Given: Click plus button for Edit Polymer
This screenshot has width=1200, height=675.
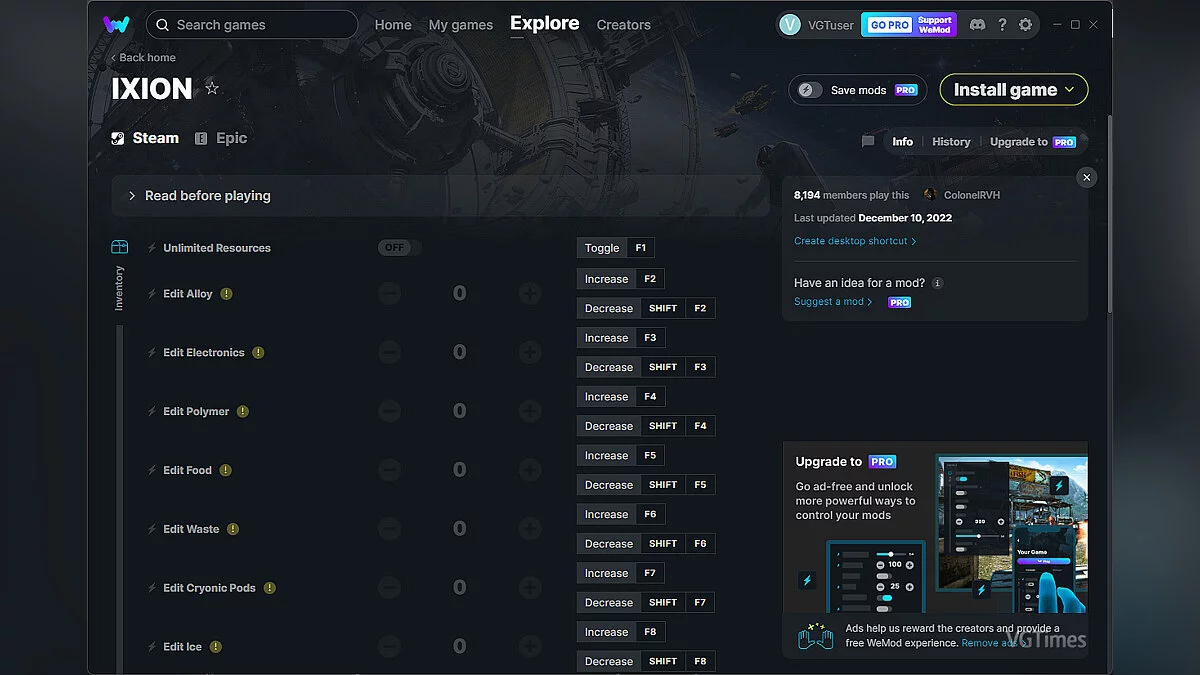Looking at the screenshot, I should pos(530,411).
